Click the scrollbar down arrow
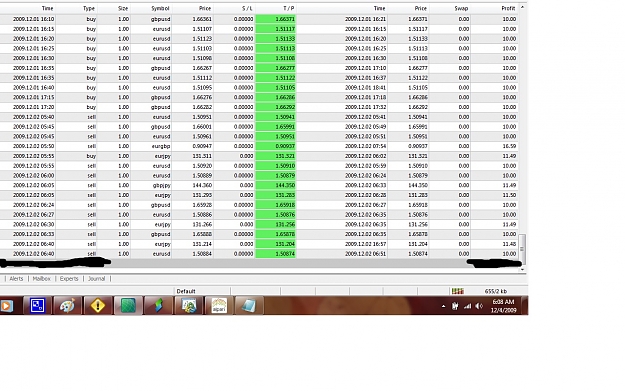The height and width of the screenshot is (391, 625). coord(522,270)
